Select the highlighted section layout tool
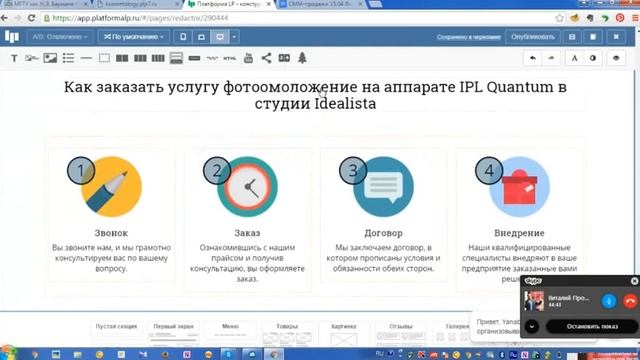 (176, 58)
